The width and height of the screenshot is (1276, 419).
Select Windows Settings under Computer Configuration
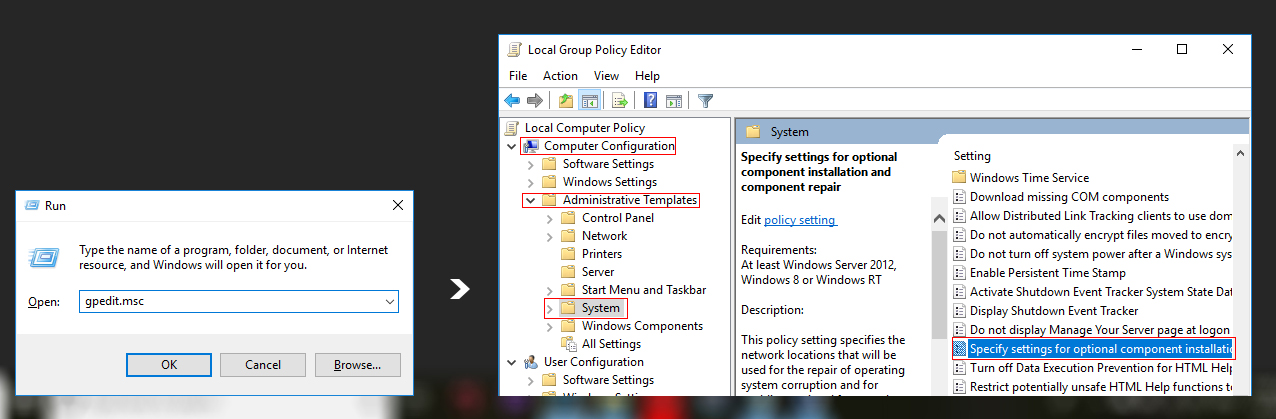click(610, 182)
